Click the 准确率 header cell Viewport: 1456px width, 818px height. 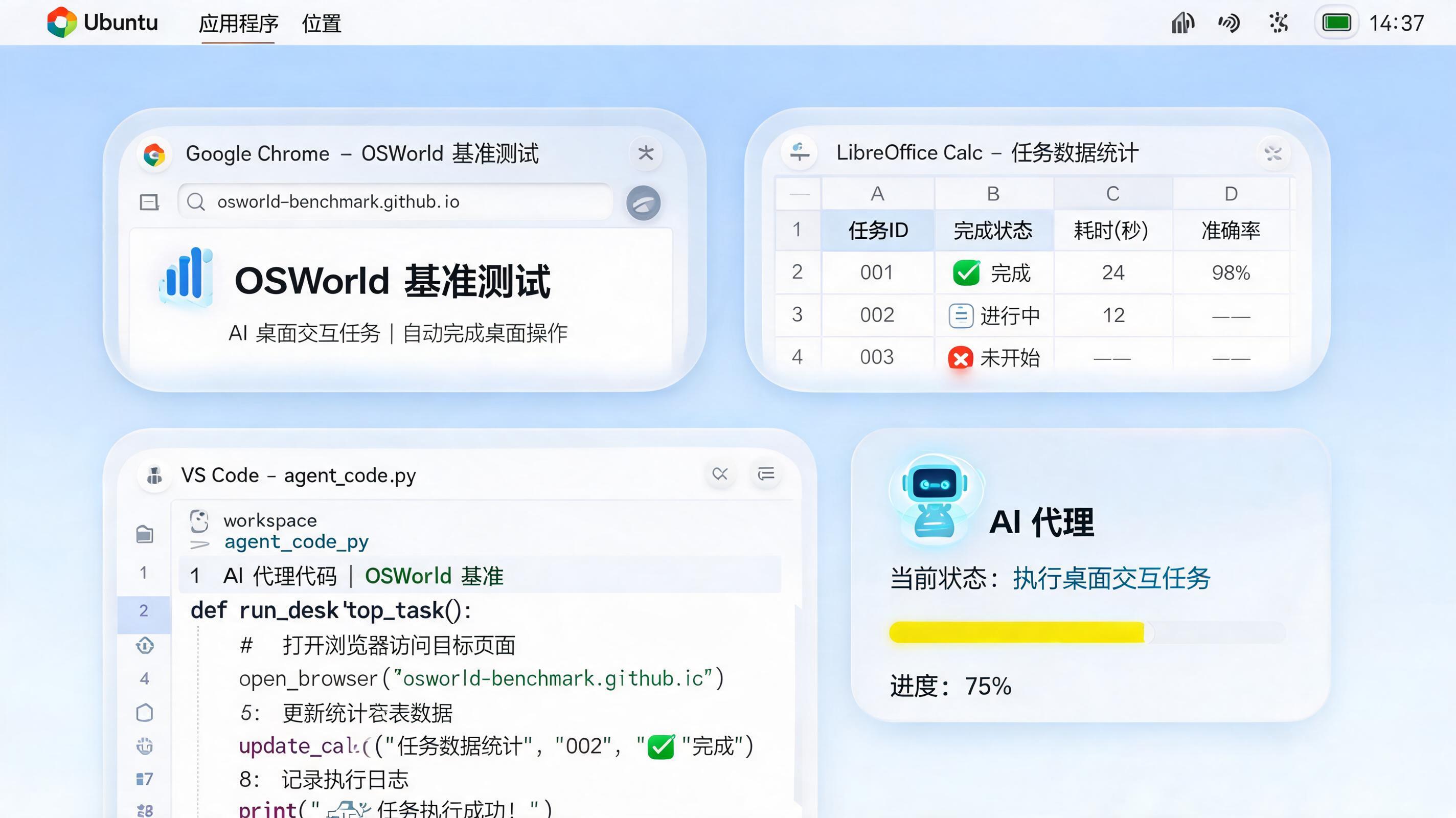[x=1231, y=230]
